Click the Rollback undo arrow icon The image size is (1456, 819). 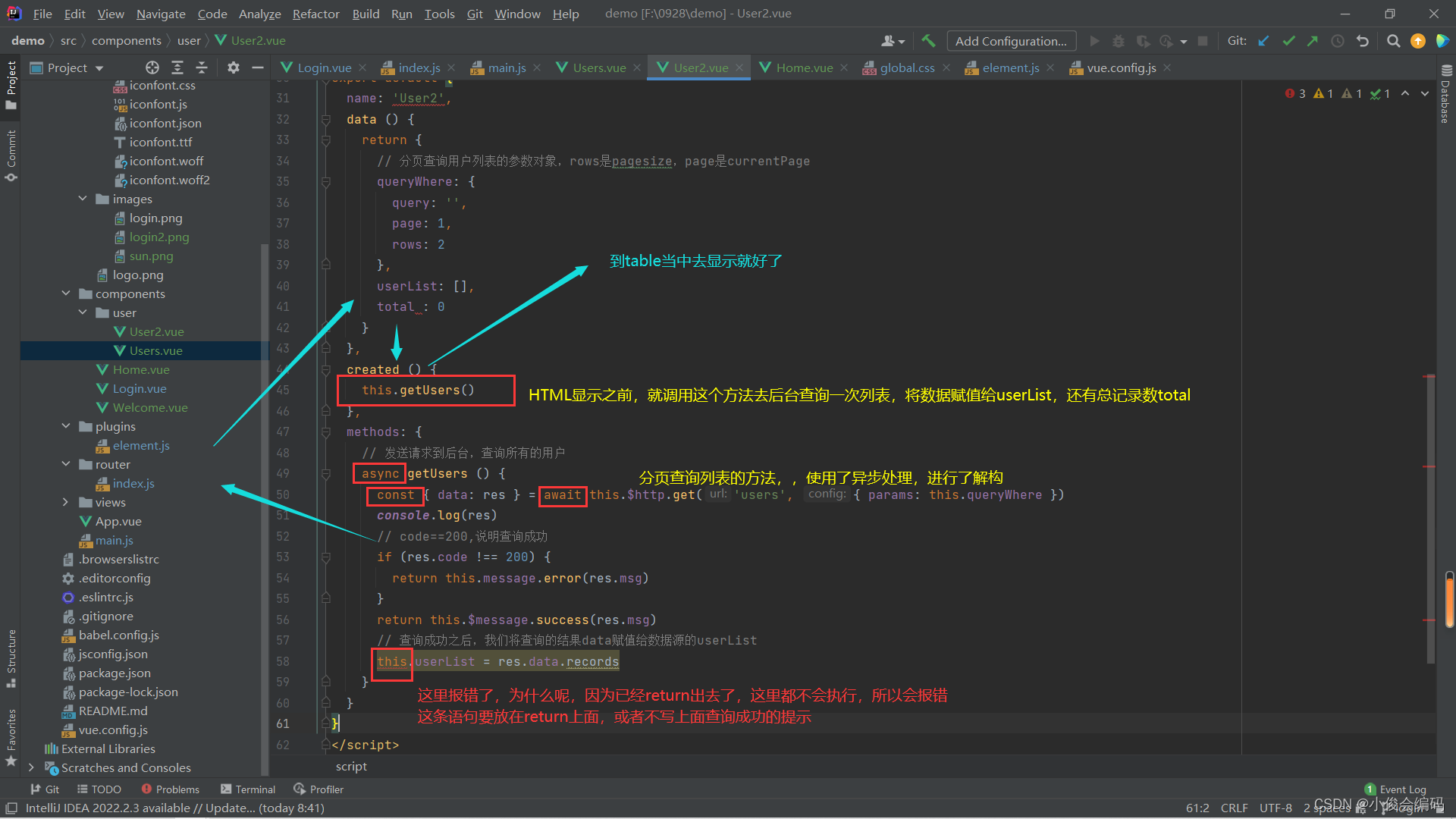1363,41
